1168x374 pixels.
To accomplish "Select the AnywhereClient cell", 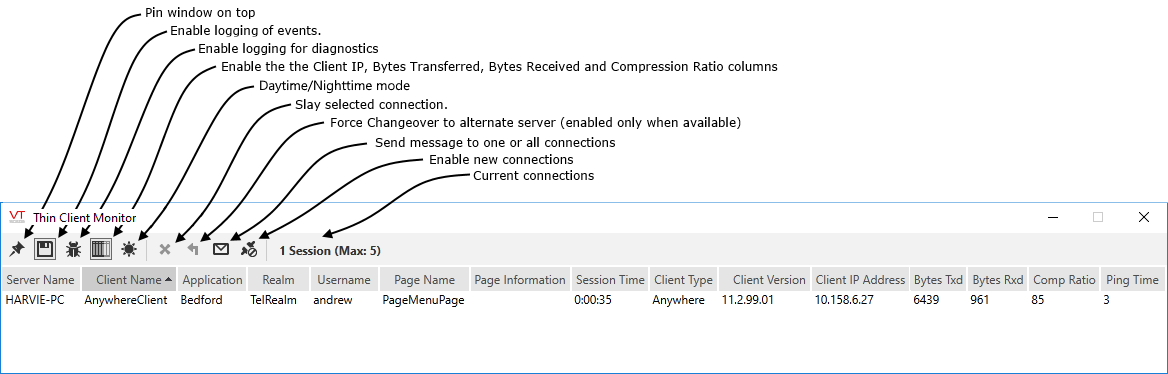I will click(x=126, y=300).
